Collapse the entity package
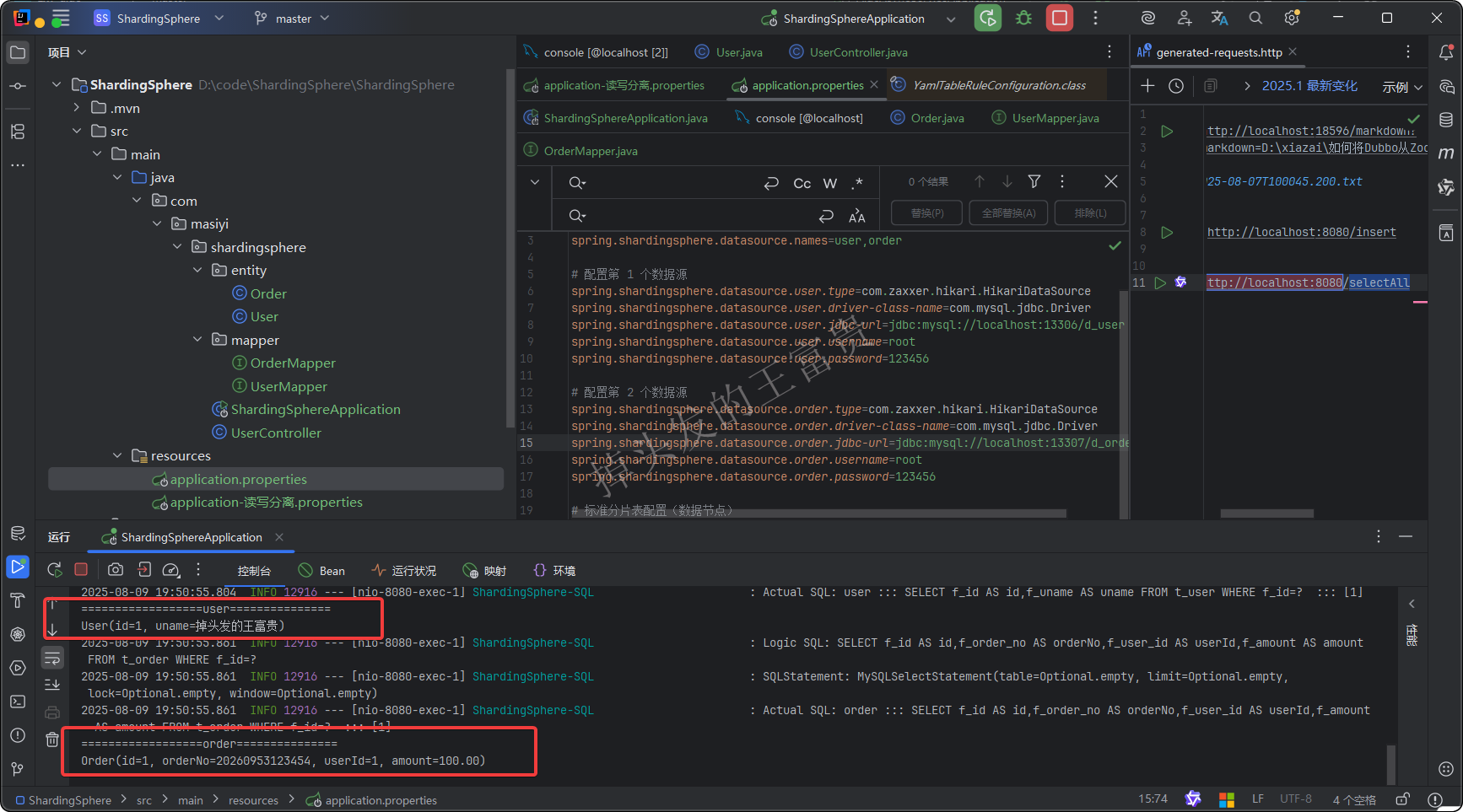The height and width of the screenshot is (812, 1463). click(197, 270)
